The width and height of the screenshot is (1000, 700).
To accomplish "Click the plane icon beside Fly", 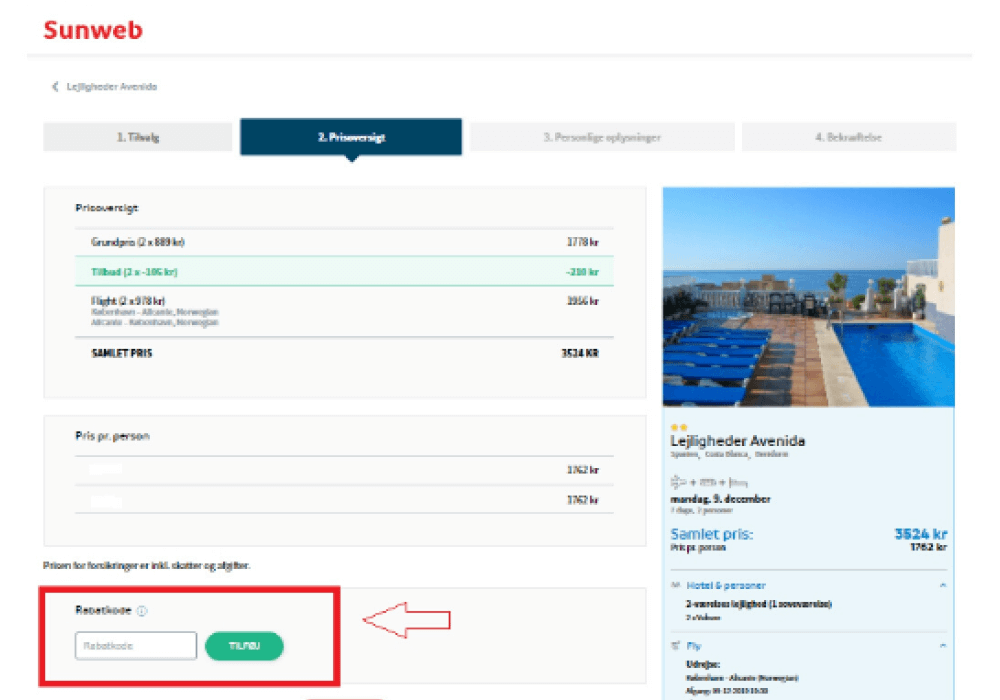I will click(676, 646).
